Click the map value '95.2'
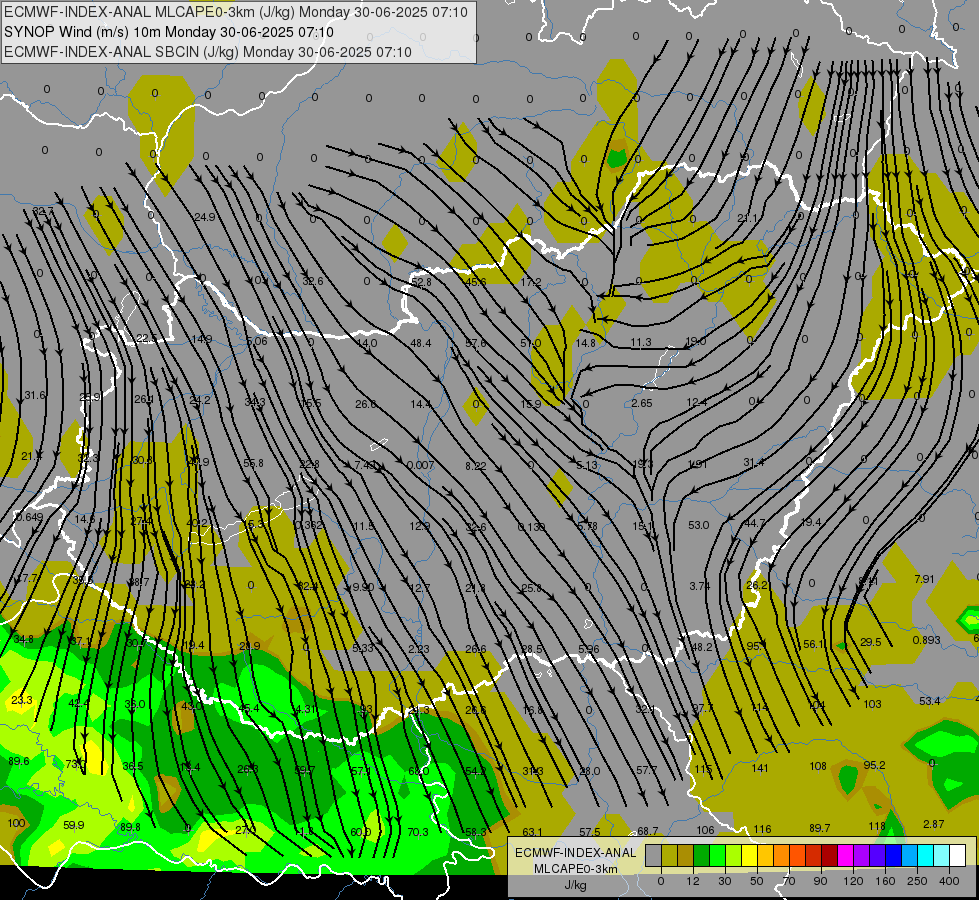The image size is (979, 900). [x=874, y=765]
